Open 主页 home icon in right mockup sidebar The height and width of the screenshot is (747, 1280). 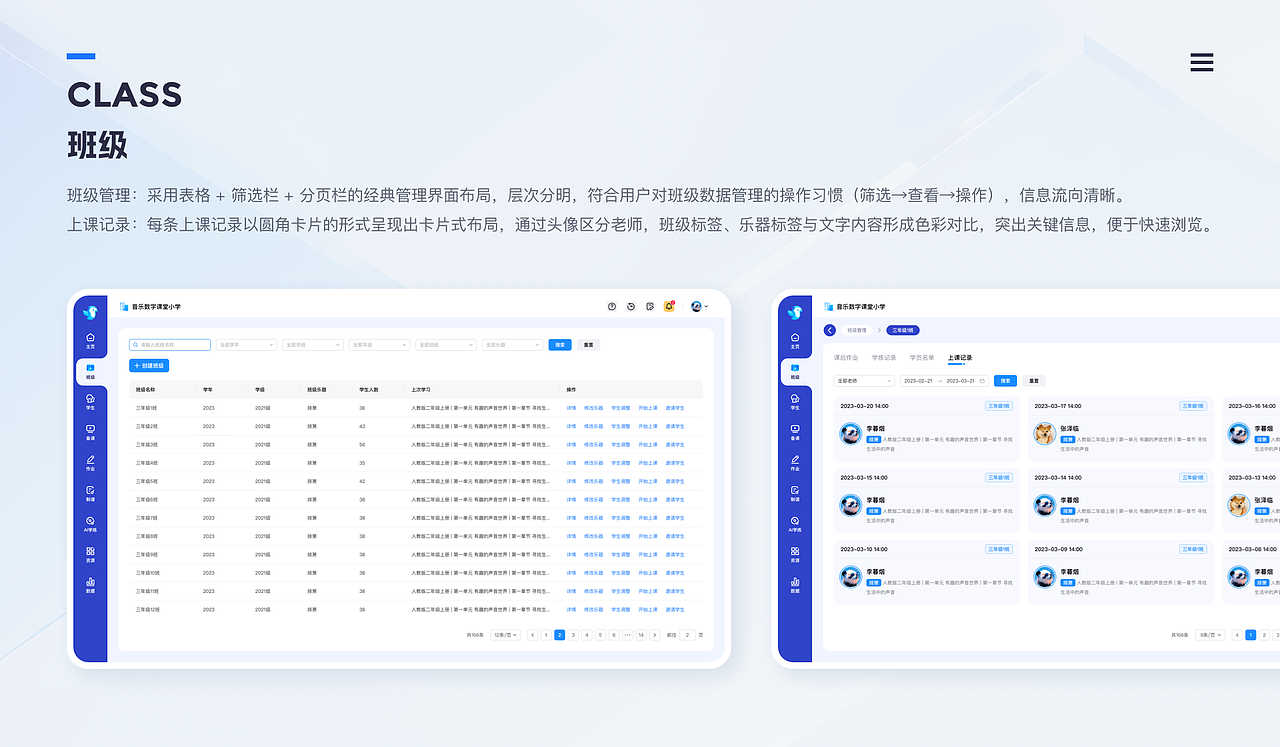[x=795, y=340]
